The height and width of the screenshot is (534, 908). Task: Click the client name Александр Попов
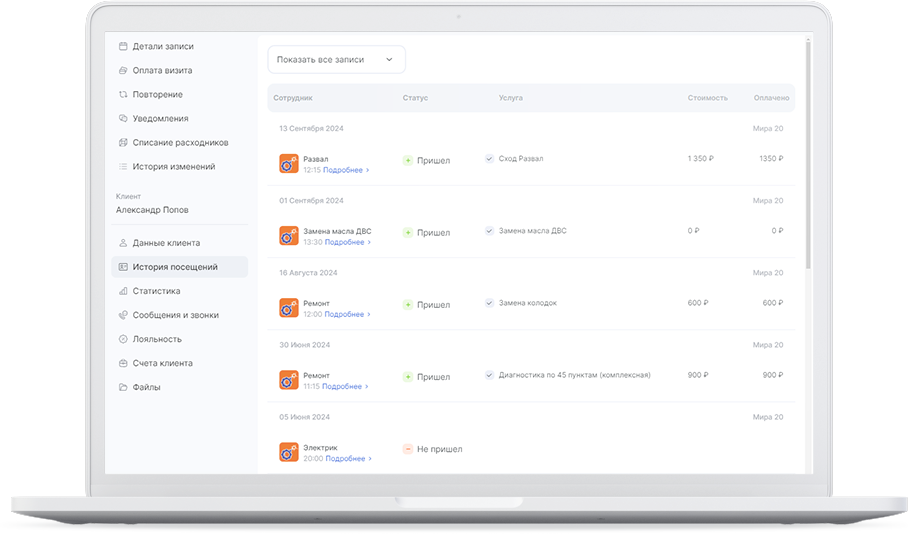152,210
